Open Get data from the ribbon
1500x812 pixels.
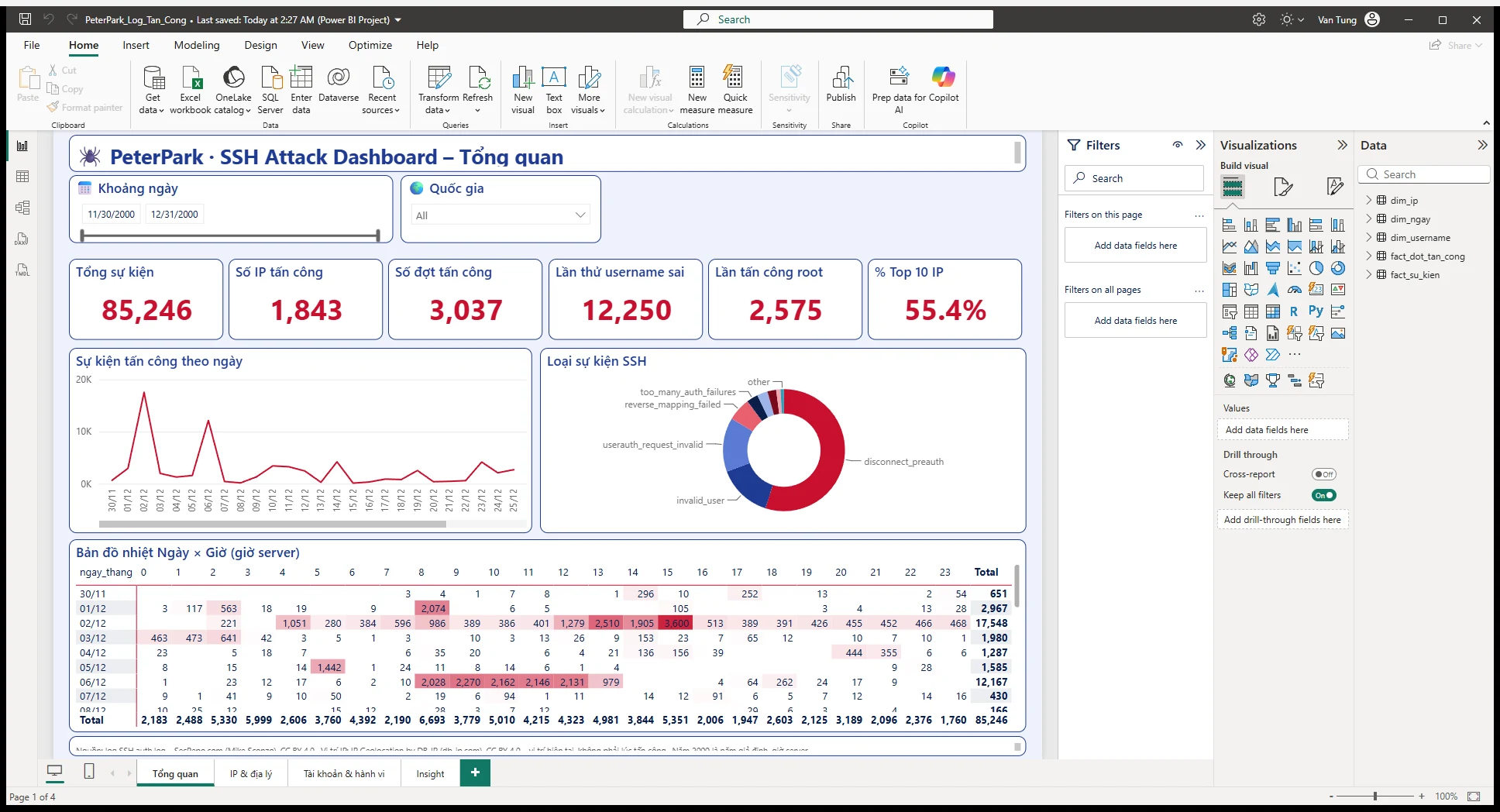153,90
